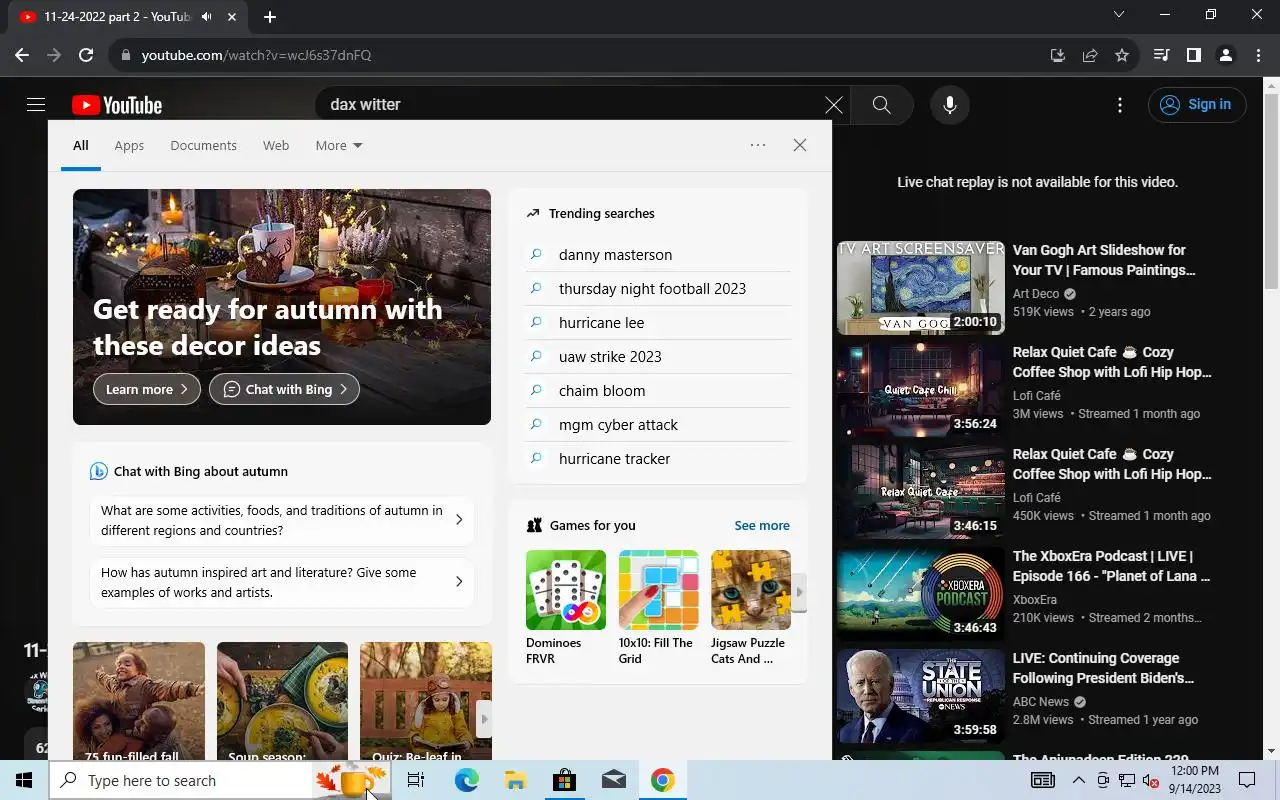Image resolution: width=1280 pixels, height=800 pixels.
Task: Open search panel options ellipsis
Action: point(758,145)
